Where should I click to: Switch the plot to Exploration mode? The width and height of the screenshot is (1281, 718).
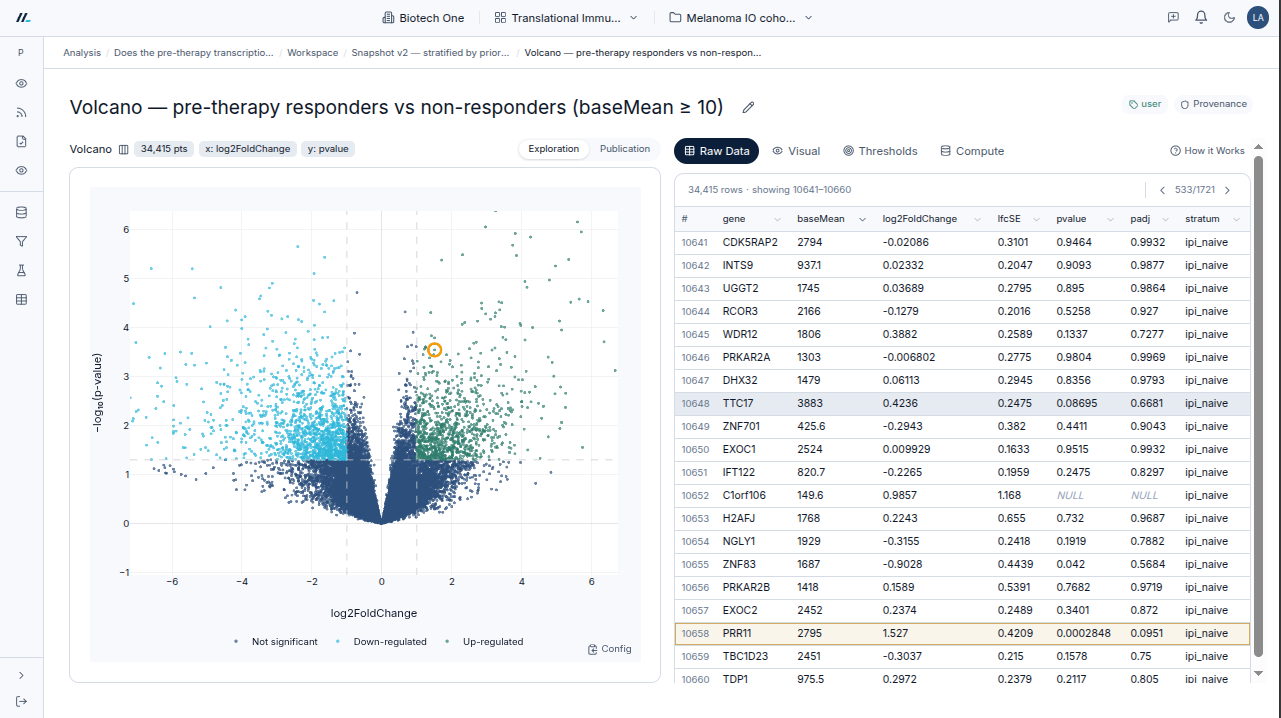click(x=554, y=149)
